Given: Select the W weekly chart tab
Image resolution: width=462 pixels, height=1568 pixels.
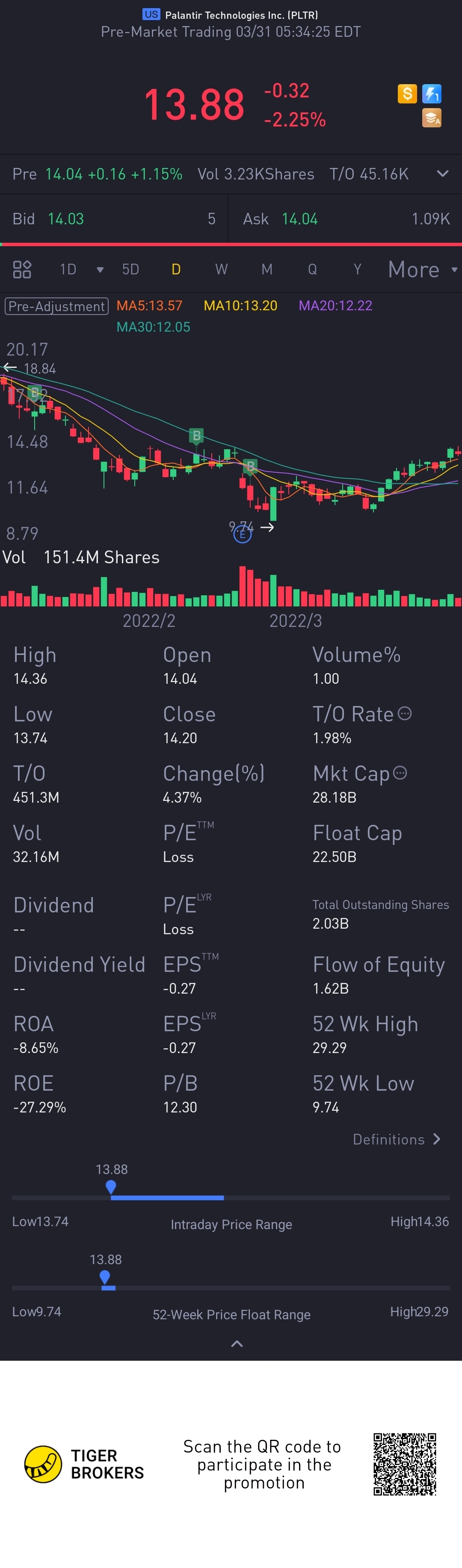Looking at the screenshot, I should click(x=221, y=269).
